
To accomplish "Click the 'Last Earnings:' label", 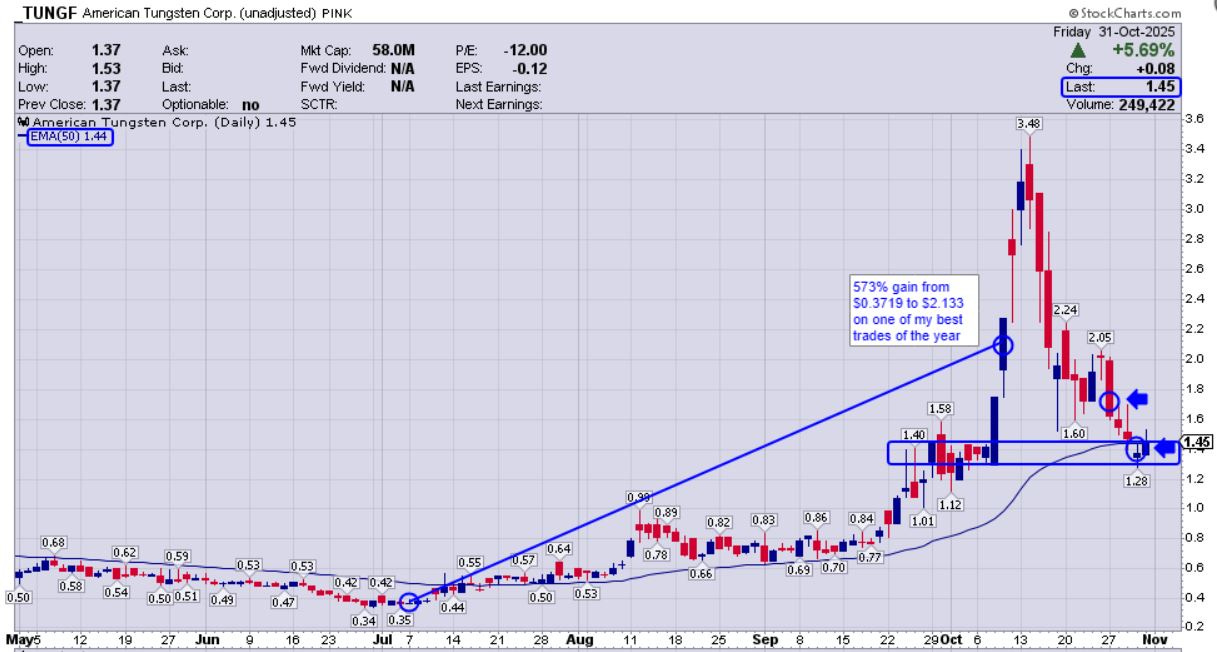I will click(497, 86).
